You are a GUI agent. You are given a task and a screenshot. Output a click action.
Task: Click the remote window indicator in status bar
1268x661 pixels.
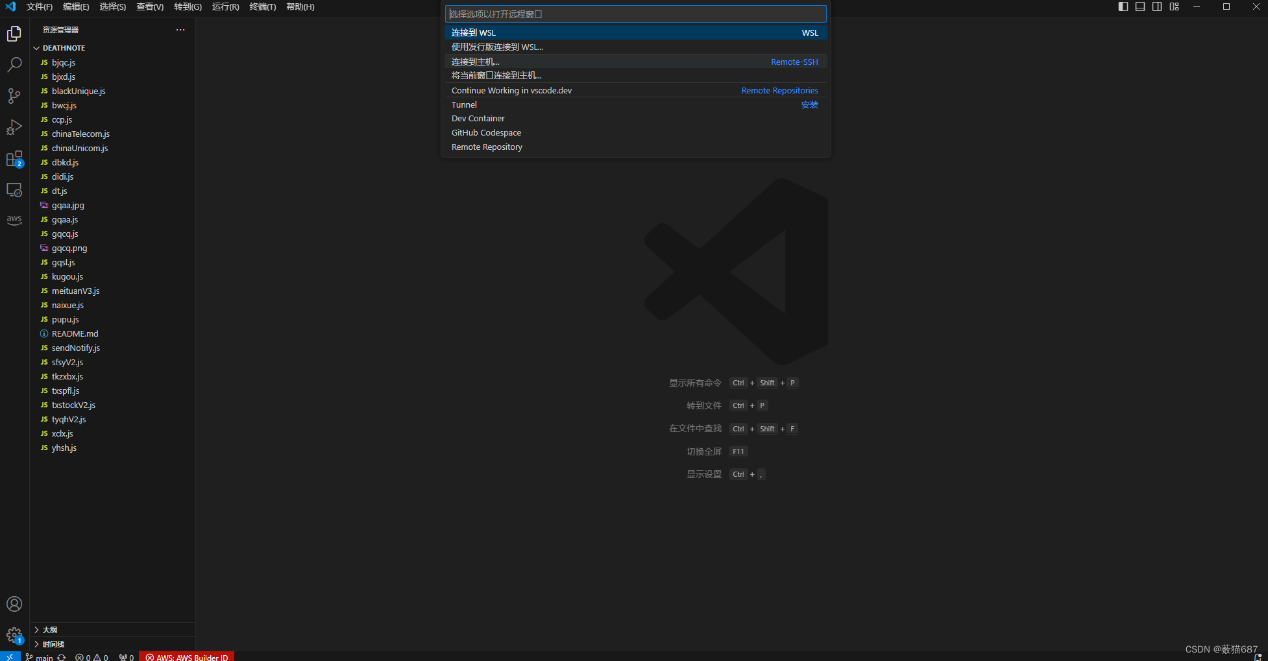[10, 657]
